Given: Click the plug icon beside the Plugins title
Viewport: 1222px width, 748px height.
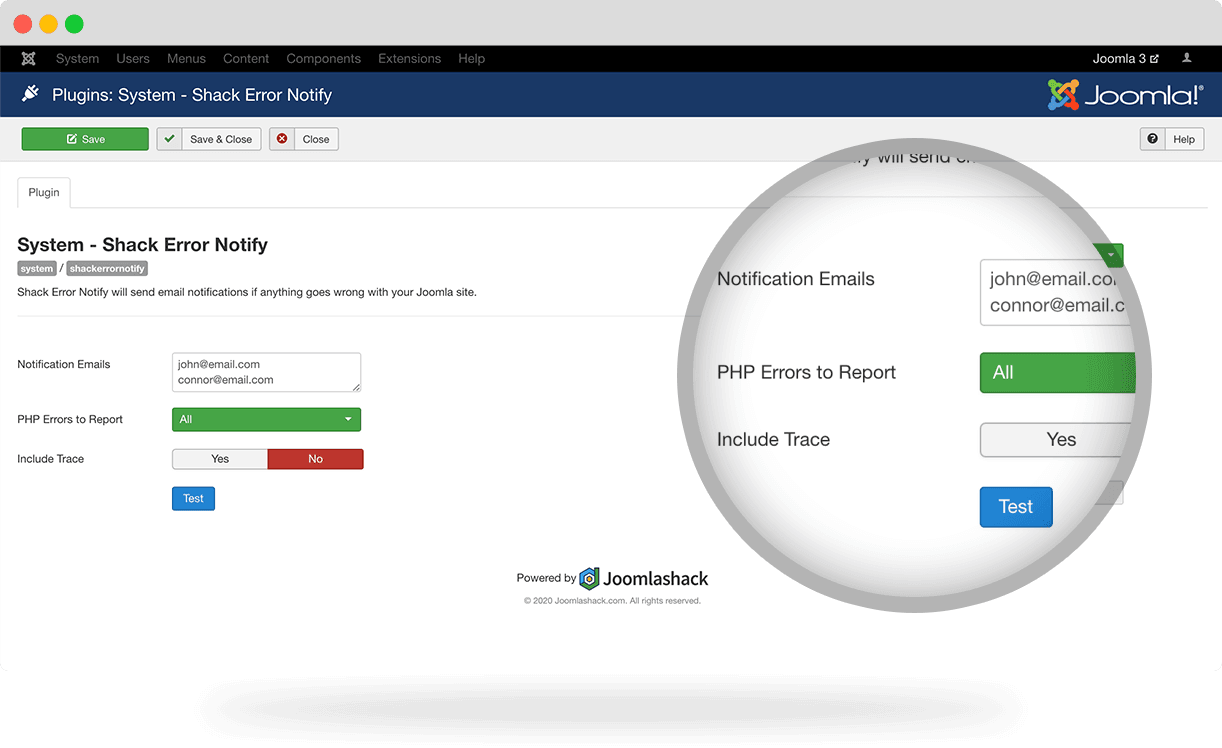Looking at the screenshot, I should 30,94.
